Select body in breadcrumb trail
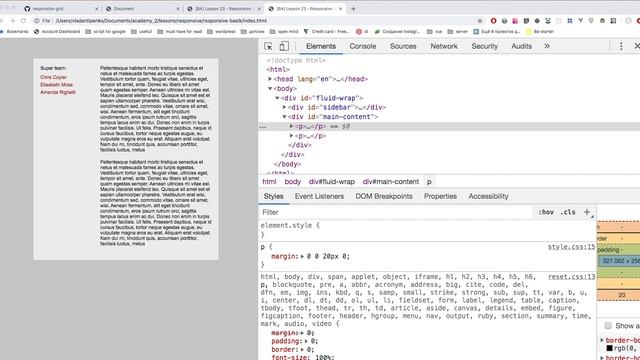Viewport: 640px width, 360px height. click(x=293, y=182)
